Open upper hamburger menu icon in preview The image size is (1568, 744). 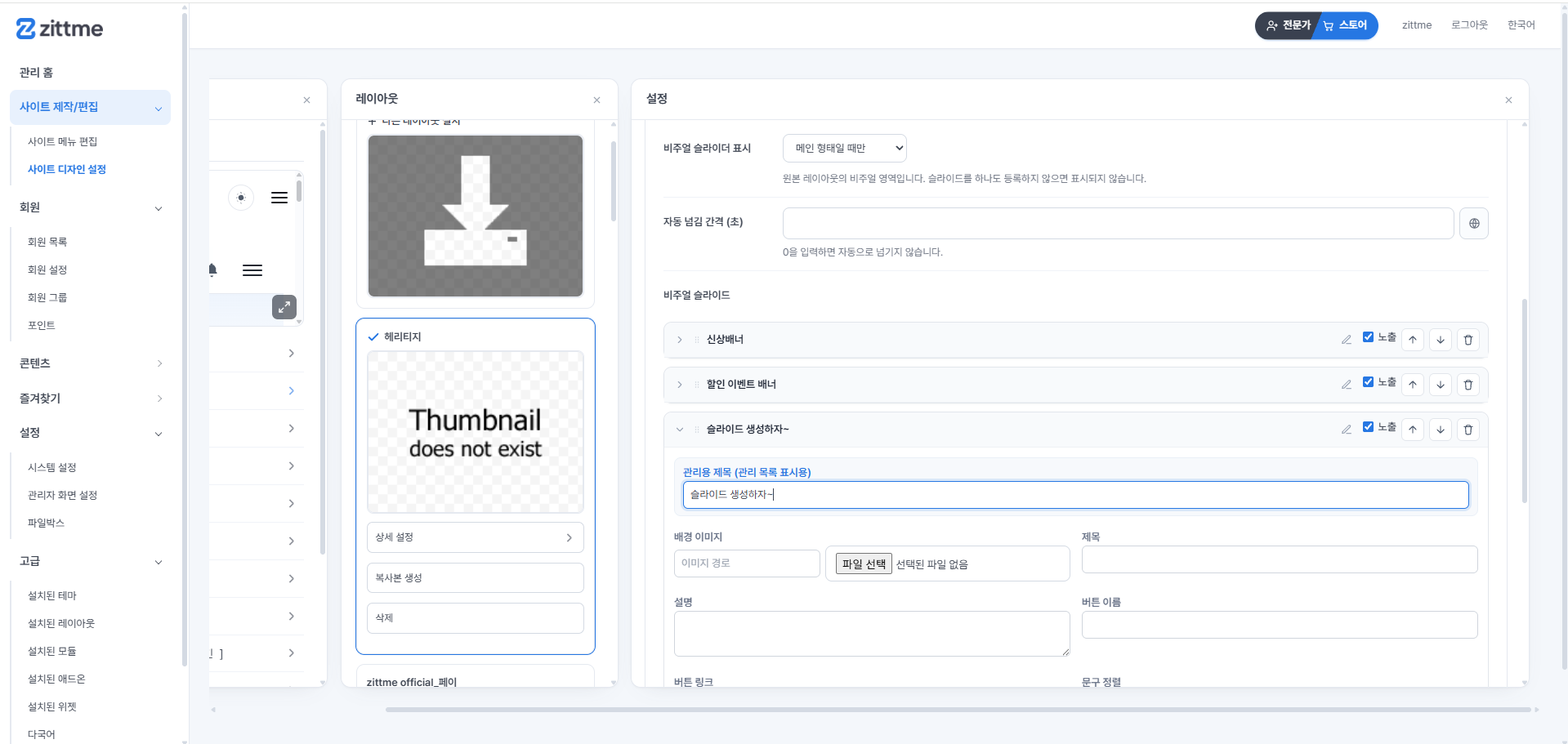pos(279,198)
